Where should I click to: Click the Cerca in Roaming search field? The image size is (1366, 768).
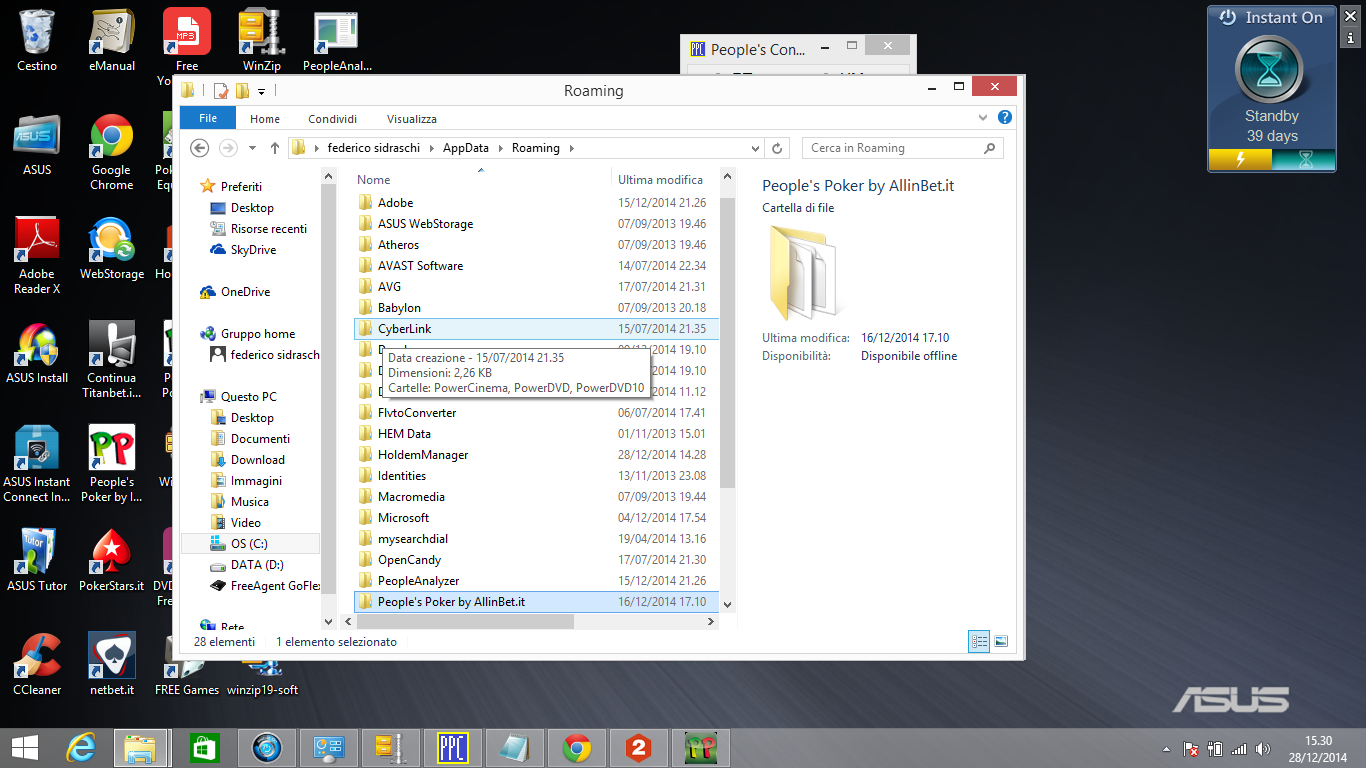(x=902, y=148)
